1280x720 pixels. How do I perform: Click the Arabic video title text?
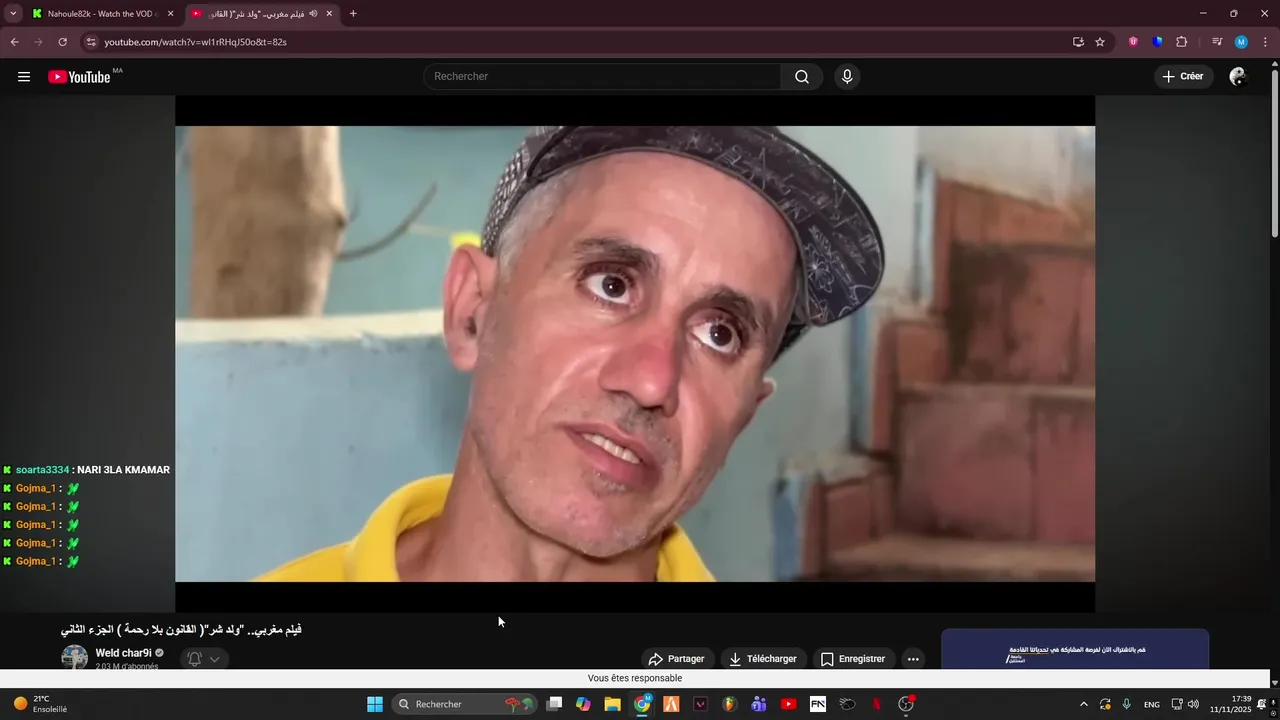pos(181,630)
